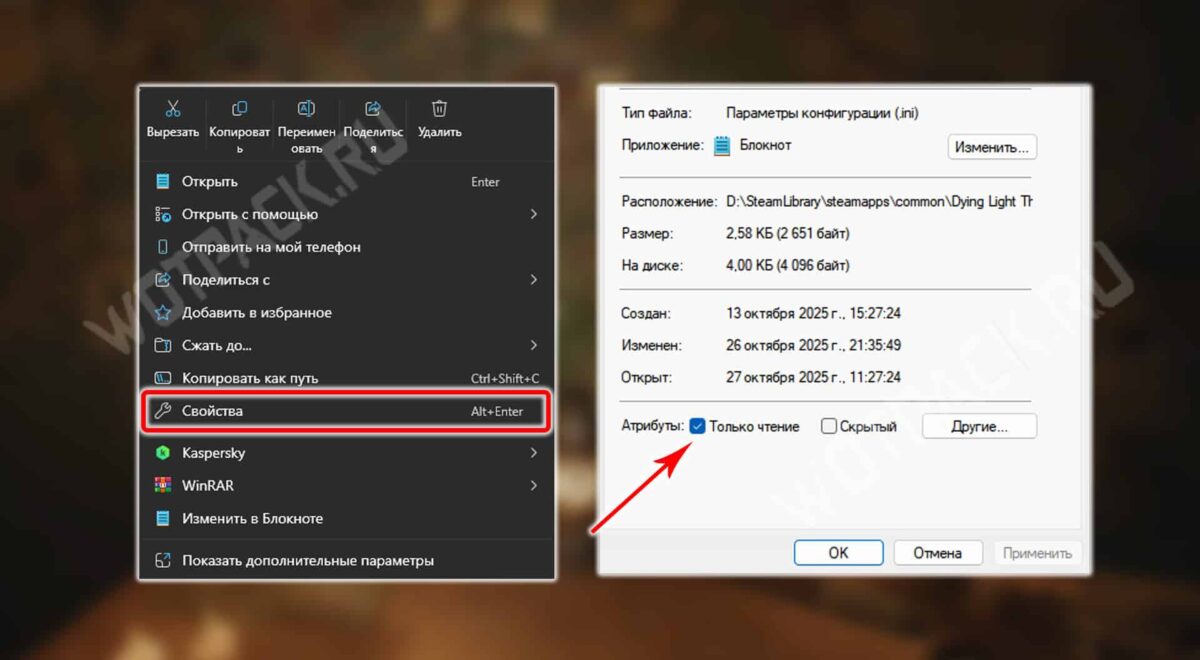1200x660 pixels.
Task: Choose Копировать как путь menu entry
Action: tap(250, 378)
